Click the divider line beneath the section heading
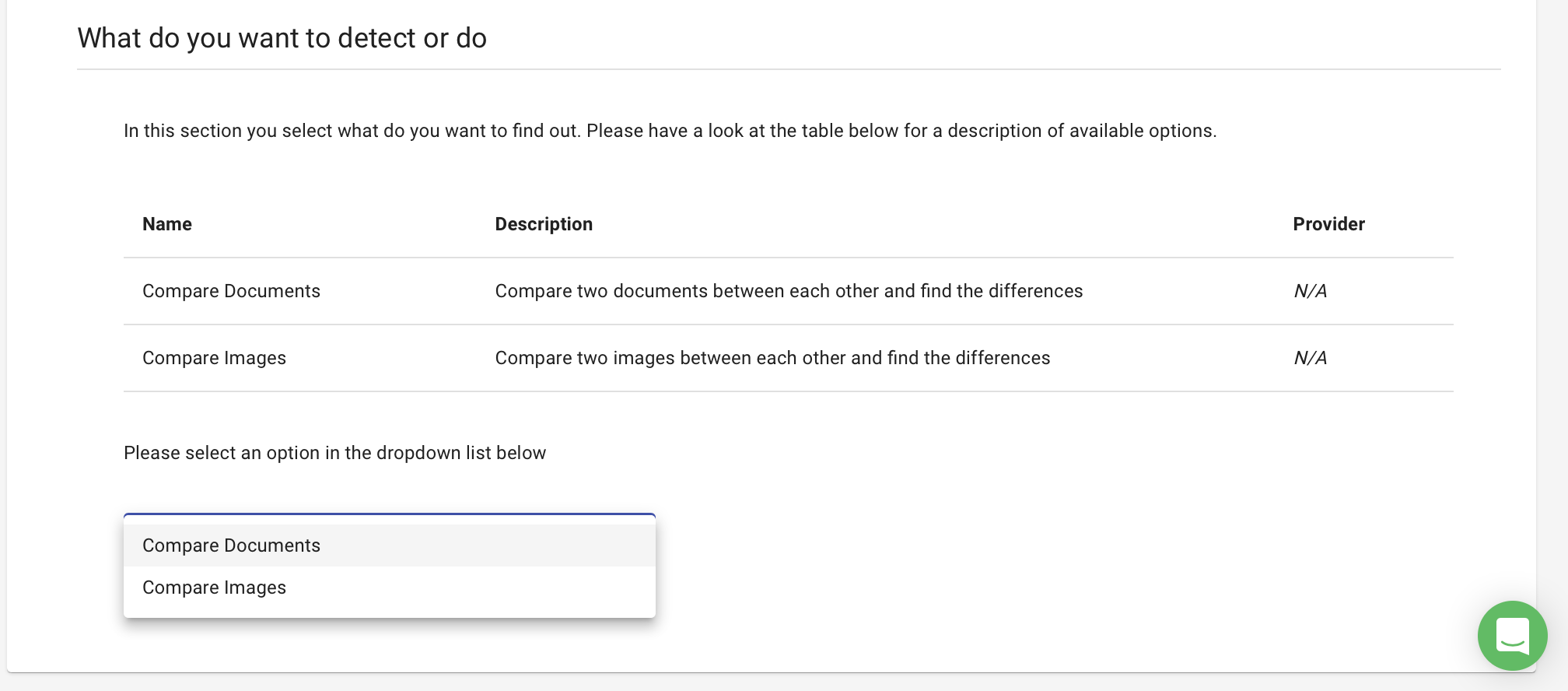Viewport: 1568px width, 691px height. tap(789, 69)
